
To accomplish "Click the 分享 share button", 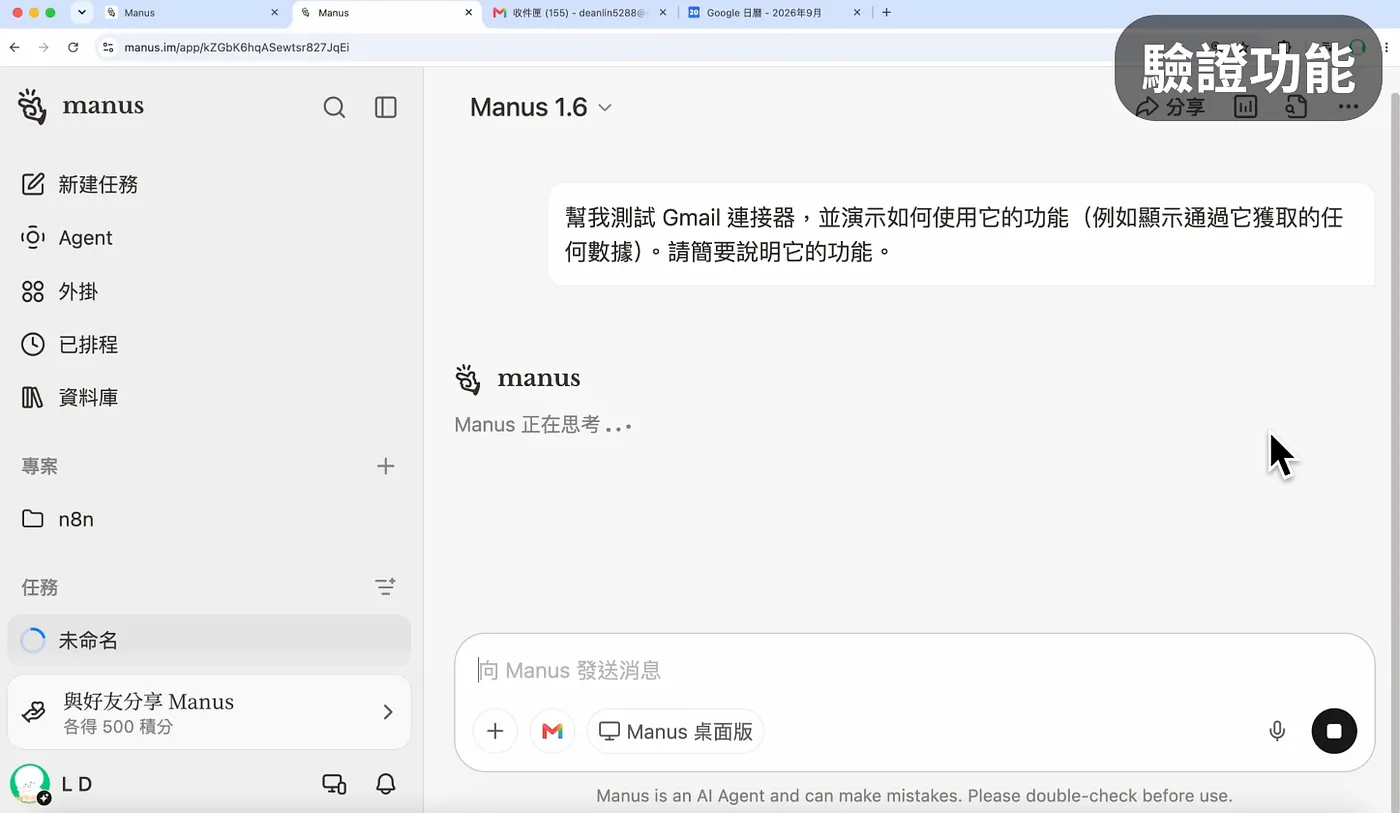I will click(1171, 107).
